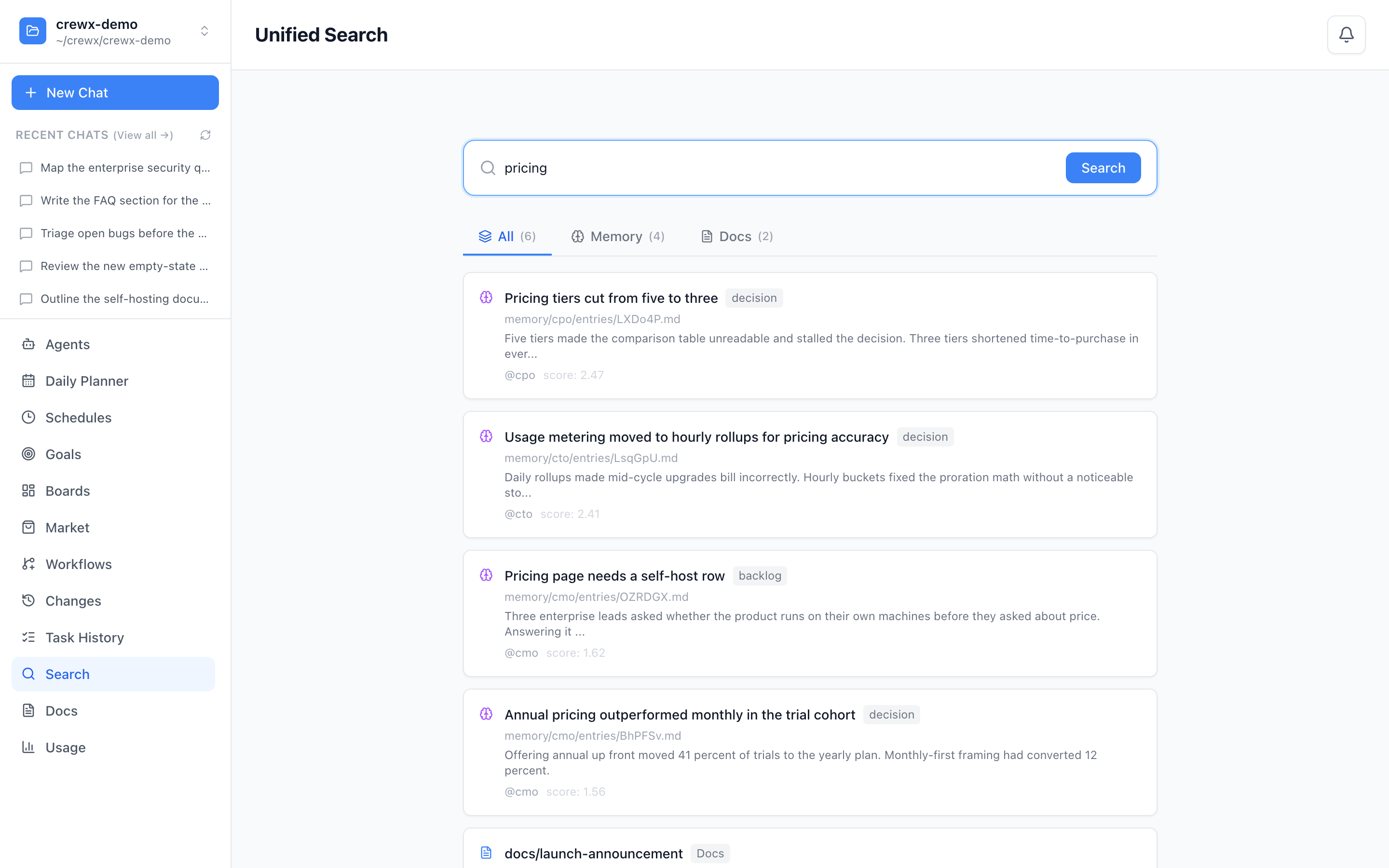Open result 'Pricing tiers cut from five to three'
This screenshot has height=868, width=1389.
pyautogui.click(x=611, y=298)
